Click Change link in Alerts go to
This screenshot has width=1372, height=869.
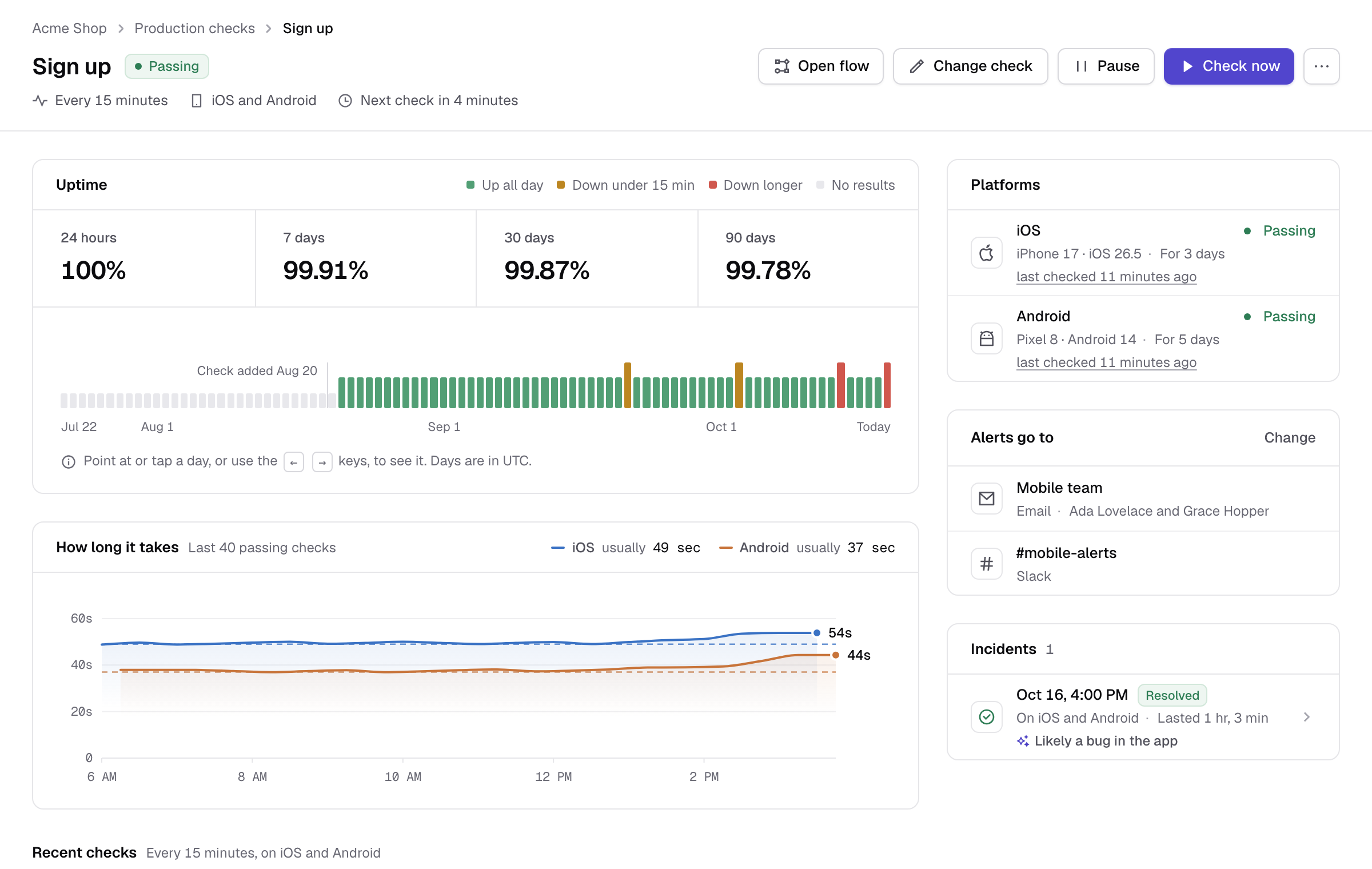point(1290,437)
